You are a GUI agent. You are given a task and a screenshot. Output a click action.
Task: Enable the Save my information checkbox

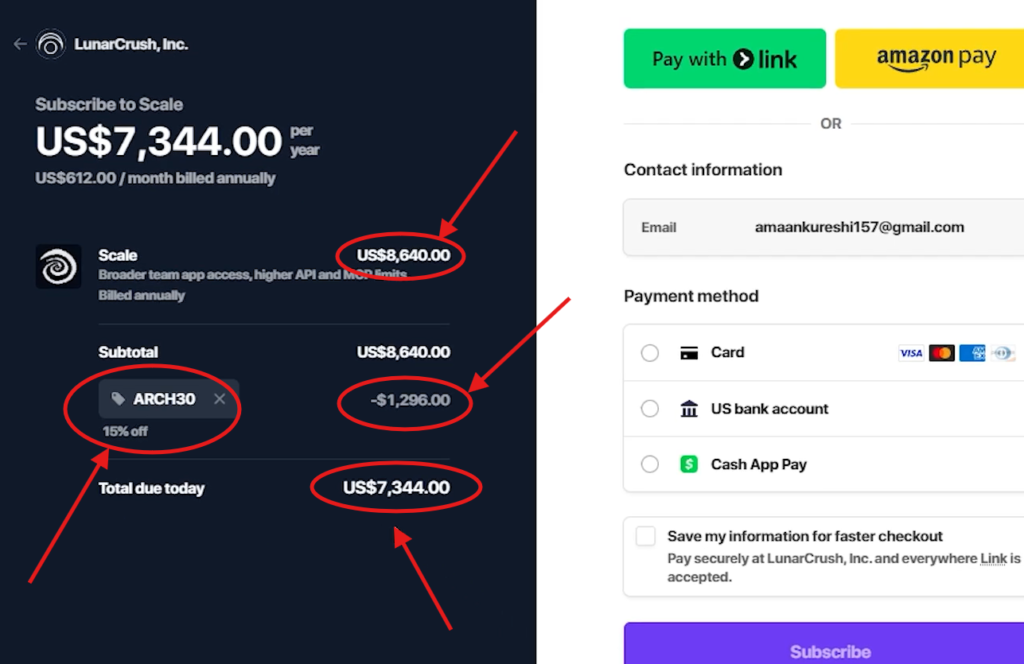645,536
